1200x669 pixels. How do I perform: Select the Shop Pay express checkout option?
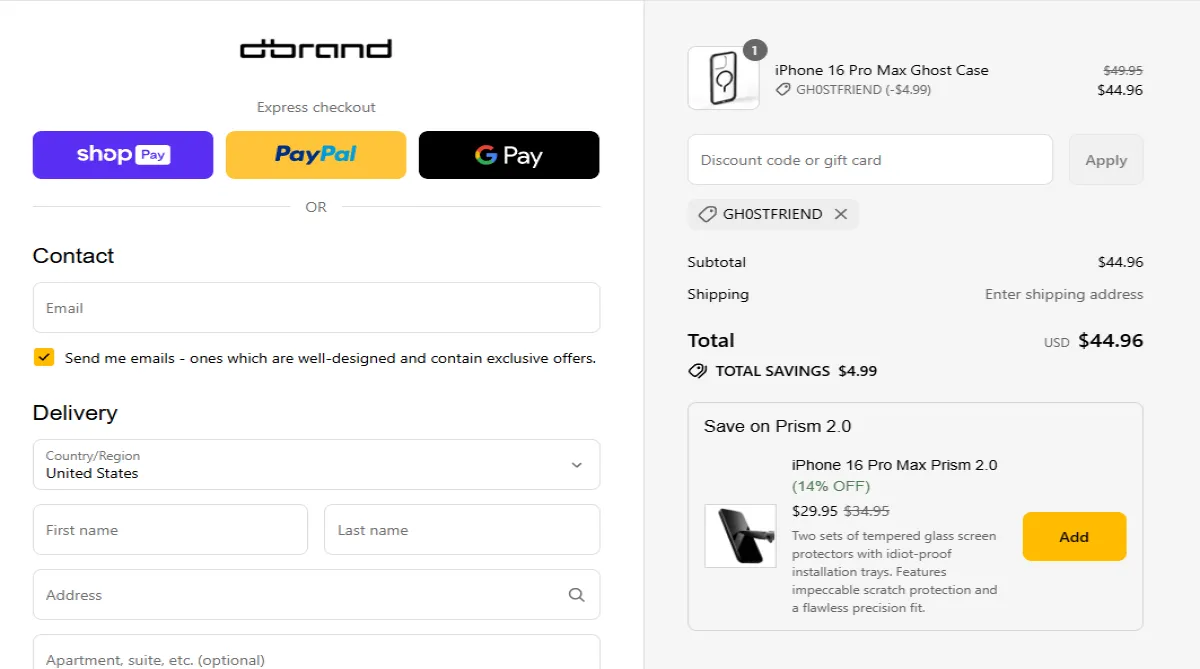[x=122, y=155]
